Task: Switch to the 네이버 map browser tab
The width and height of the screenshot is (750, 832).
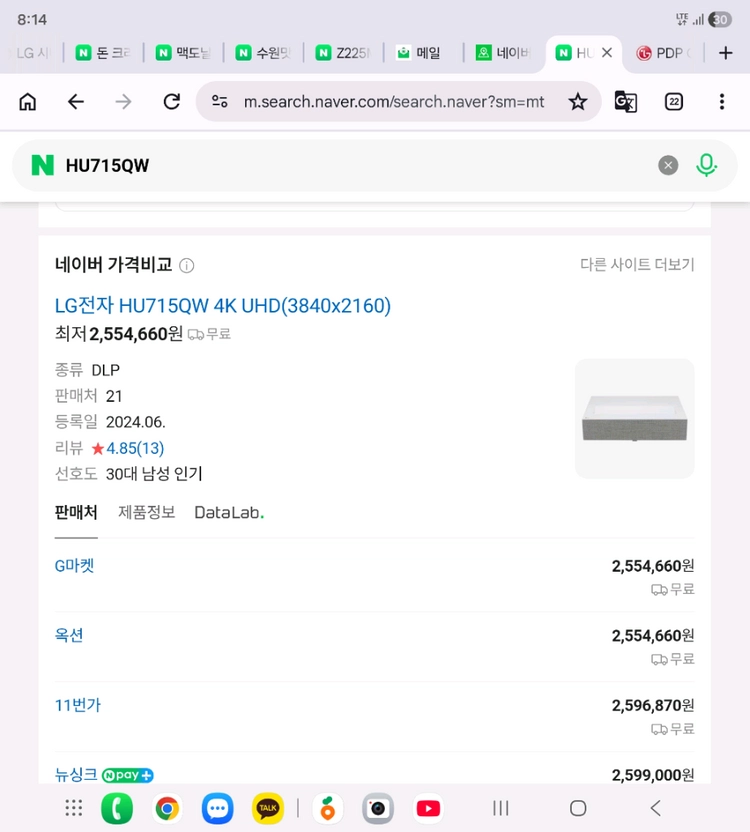Action: tap(503, 53)
